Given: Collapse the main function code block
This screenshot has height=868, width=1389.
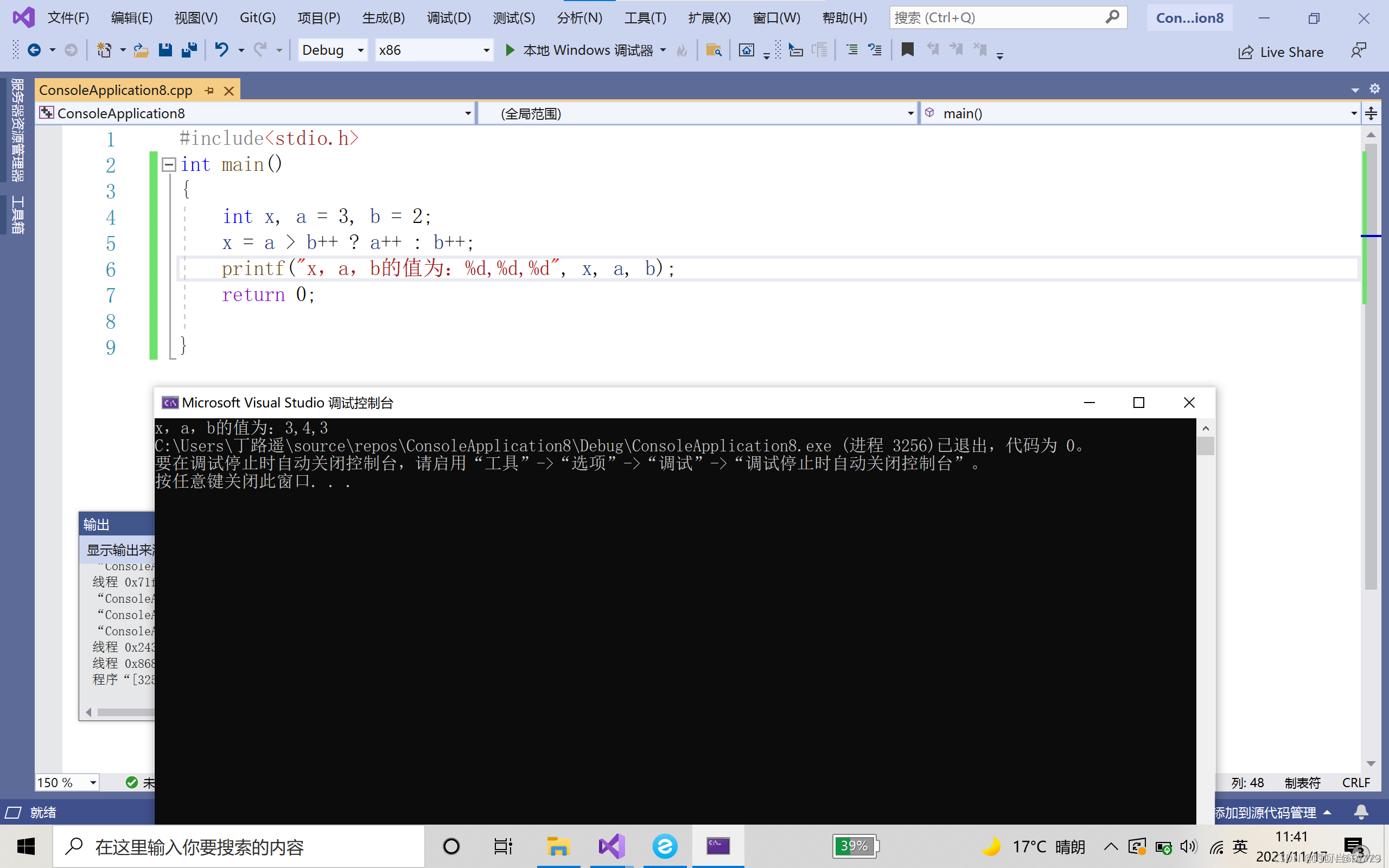Looking at the screenshot, I should [x=169, y=165].
